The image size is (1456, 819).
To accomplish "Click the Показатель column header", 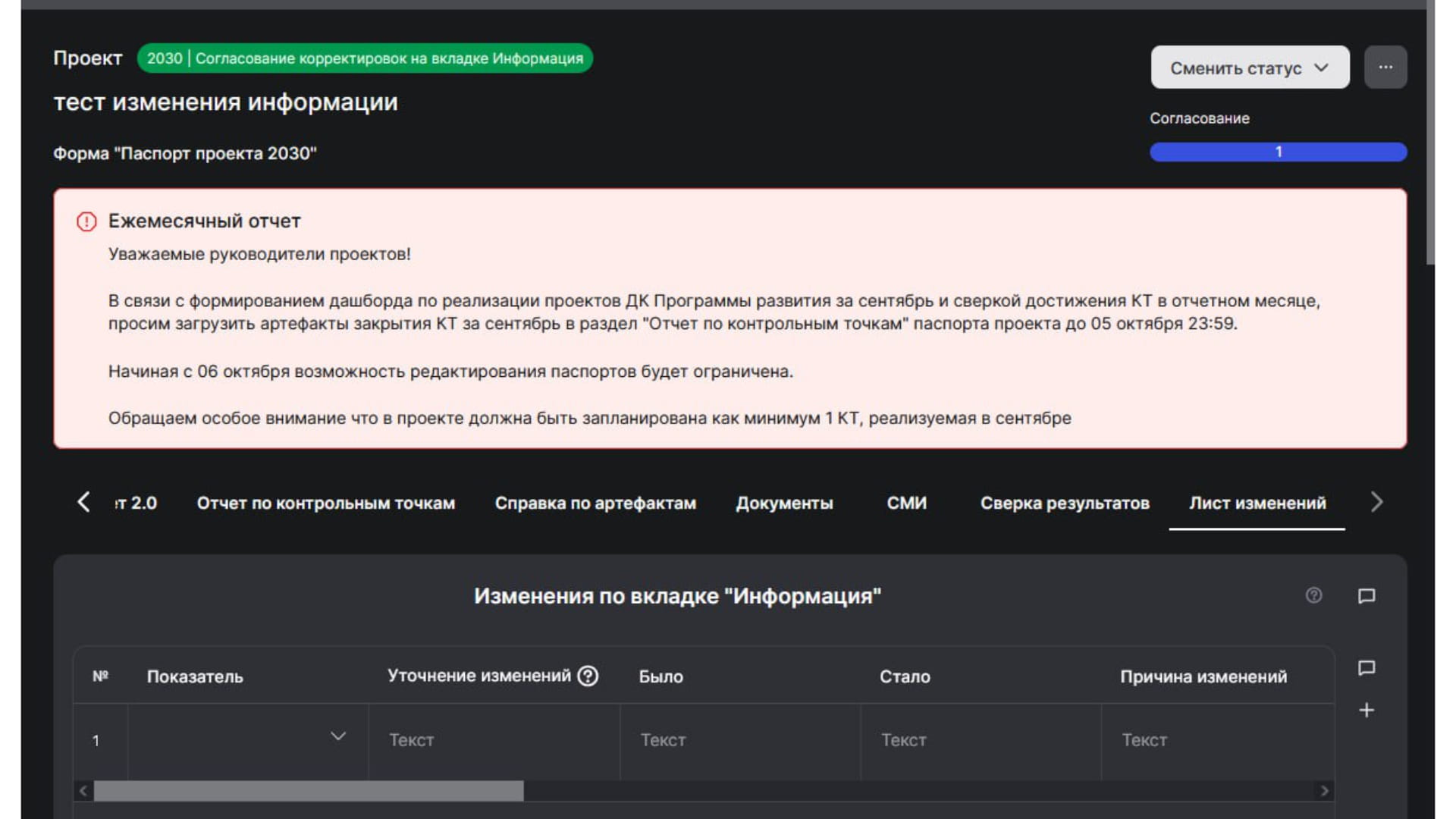I will click(x=195, y=676).
